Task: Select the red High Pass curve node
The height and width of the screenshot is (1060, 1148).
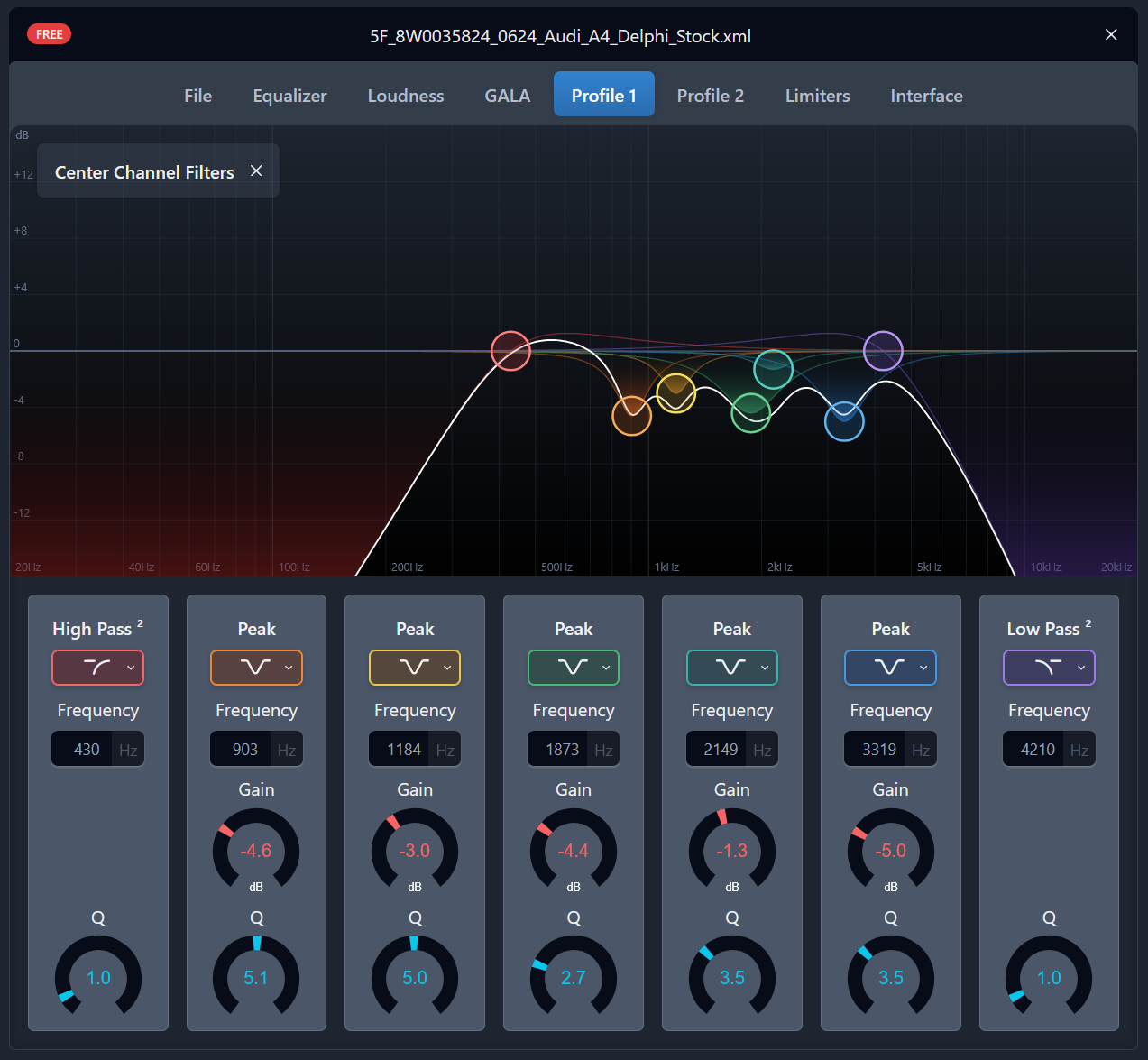Action: point(510,351)
